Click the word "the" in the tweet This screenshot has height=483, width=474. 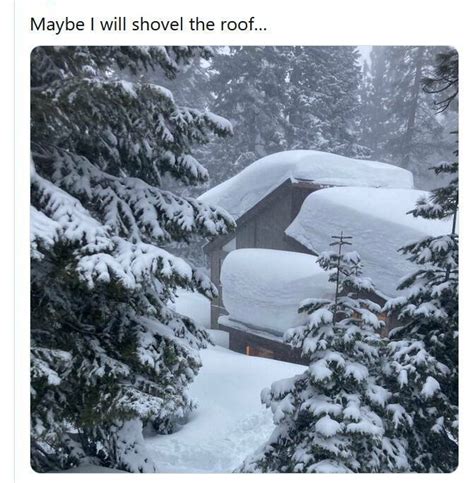point(202,25)
